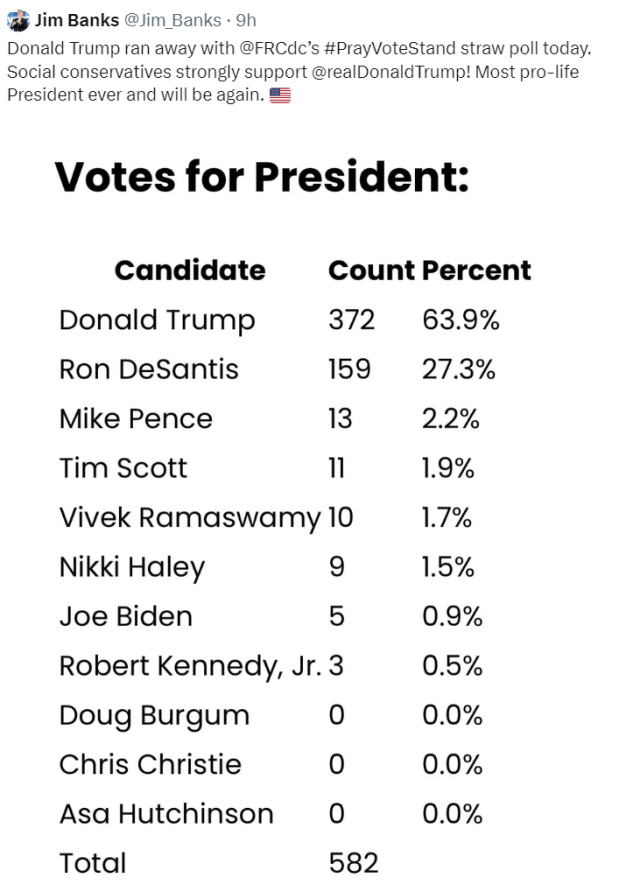Visit the @realDonaldTrump mention
This screenshot has width=640, height=885.
[x=390, y=72]
